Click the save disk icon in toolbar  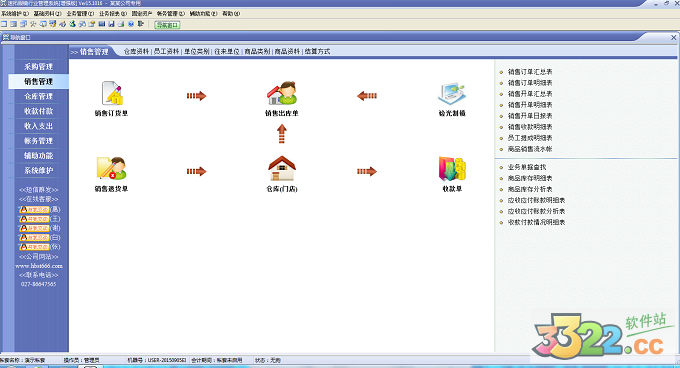[111, 24]
